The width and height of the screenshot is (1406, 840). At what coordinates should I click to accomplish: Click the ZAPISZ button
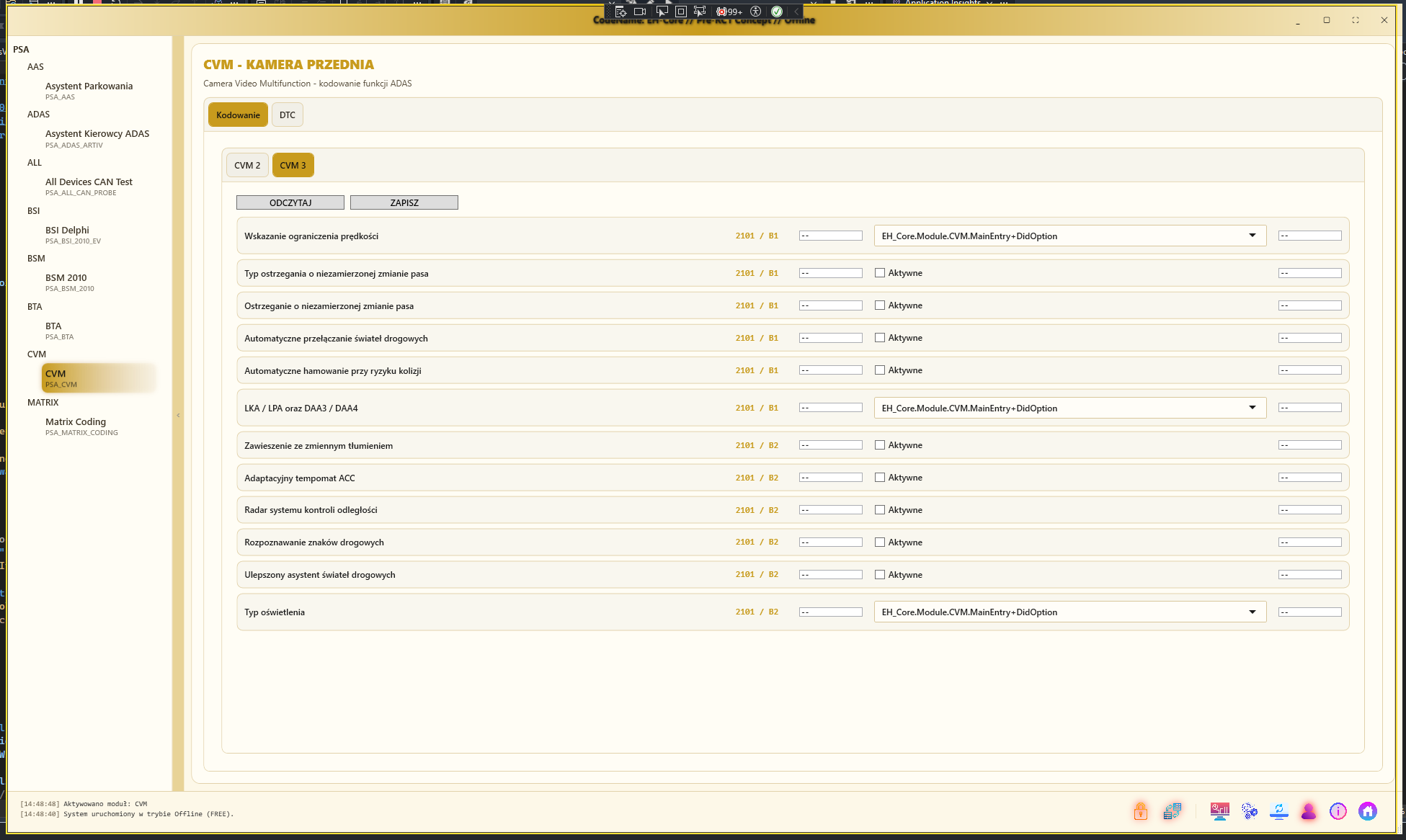[404, 202]
